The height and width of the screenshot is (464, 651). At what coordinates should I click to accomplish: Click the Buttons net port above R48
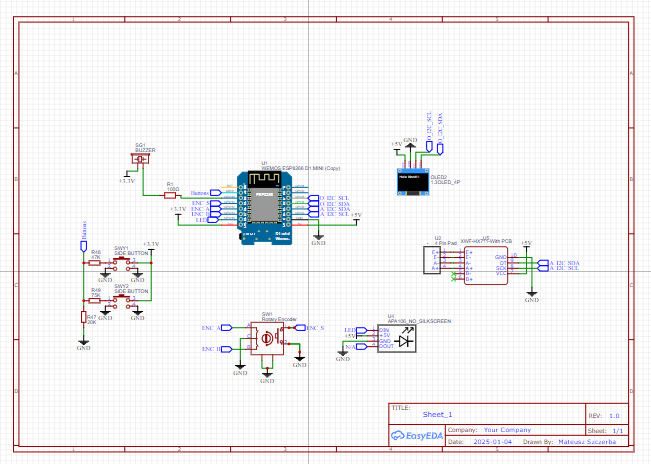pos(83,246)
